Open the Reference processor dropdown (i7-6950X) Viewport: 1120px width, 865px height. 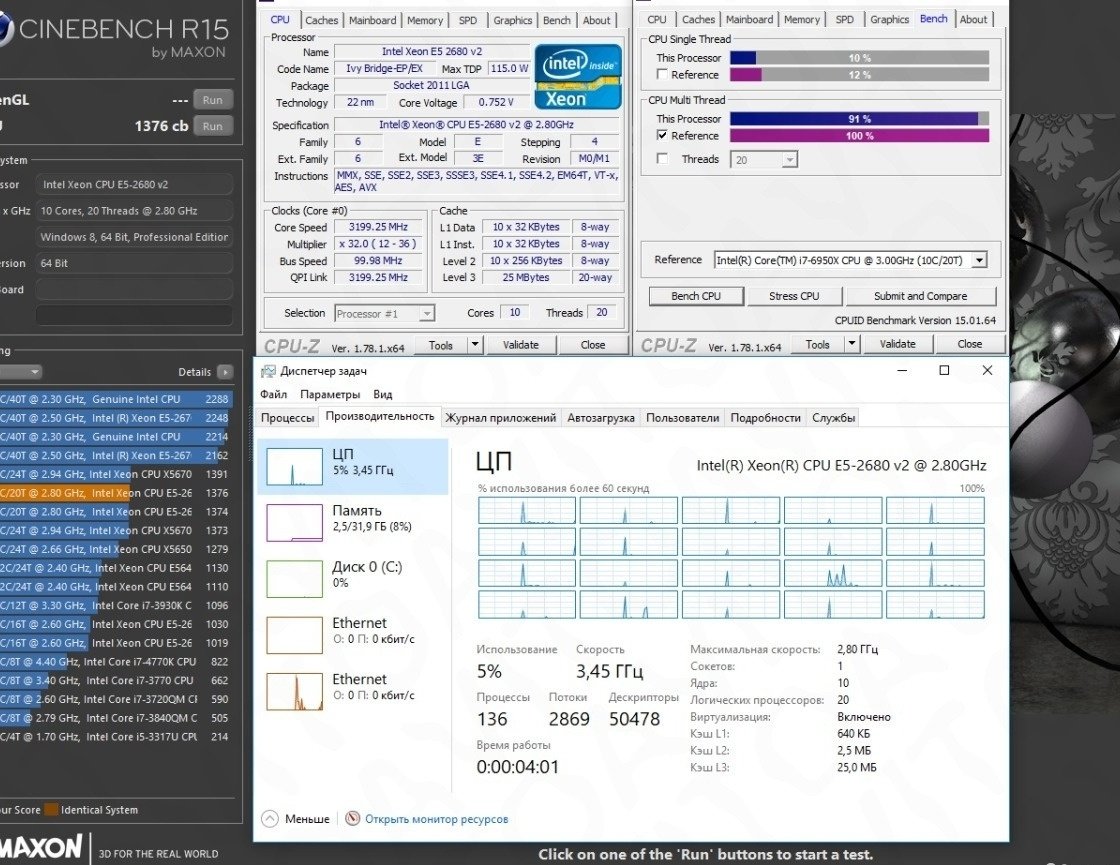[x=980, y=260]
